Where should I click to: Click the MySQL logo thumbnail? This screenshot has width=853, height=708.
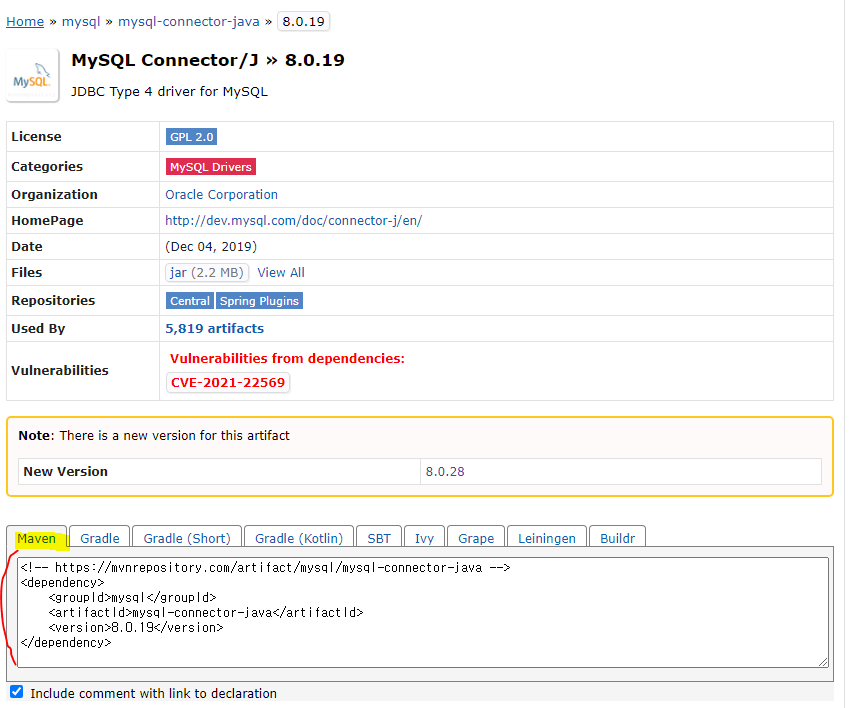(32, 76)
